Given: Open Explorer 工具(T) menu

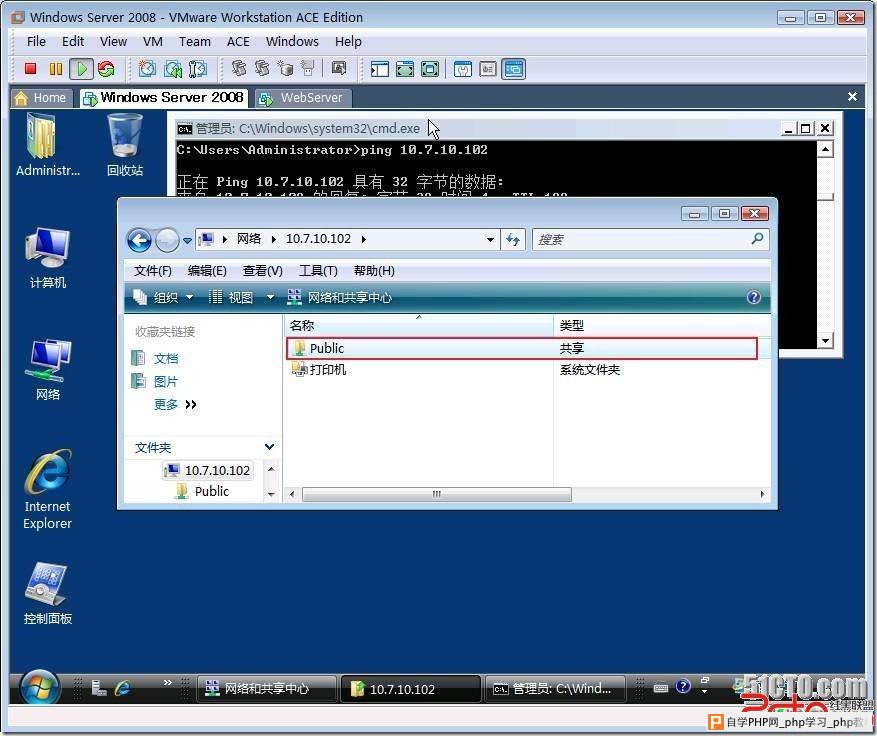Looking at the screenshot, I should 318,271.
